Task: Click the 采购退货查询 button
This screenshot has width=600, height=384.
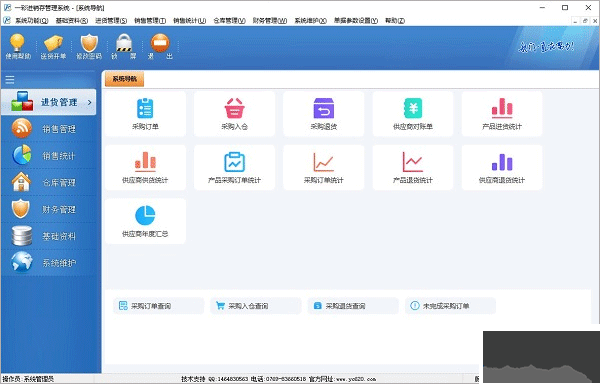Action: pyautogui.click(x=353, y=306)
